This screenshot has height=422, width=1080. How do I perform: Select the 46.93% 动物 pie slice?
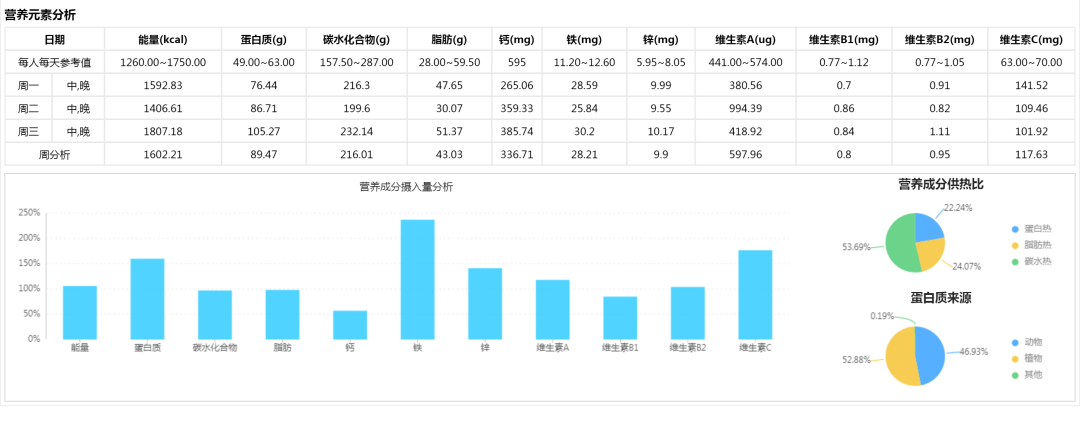(x=931, y=355)
